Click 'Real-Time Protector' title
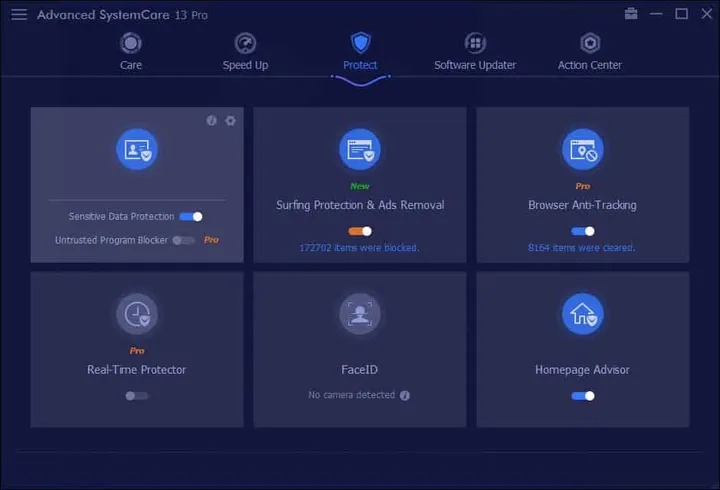 (x=137, y=370)
